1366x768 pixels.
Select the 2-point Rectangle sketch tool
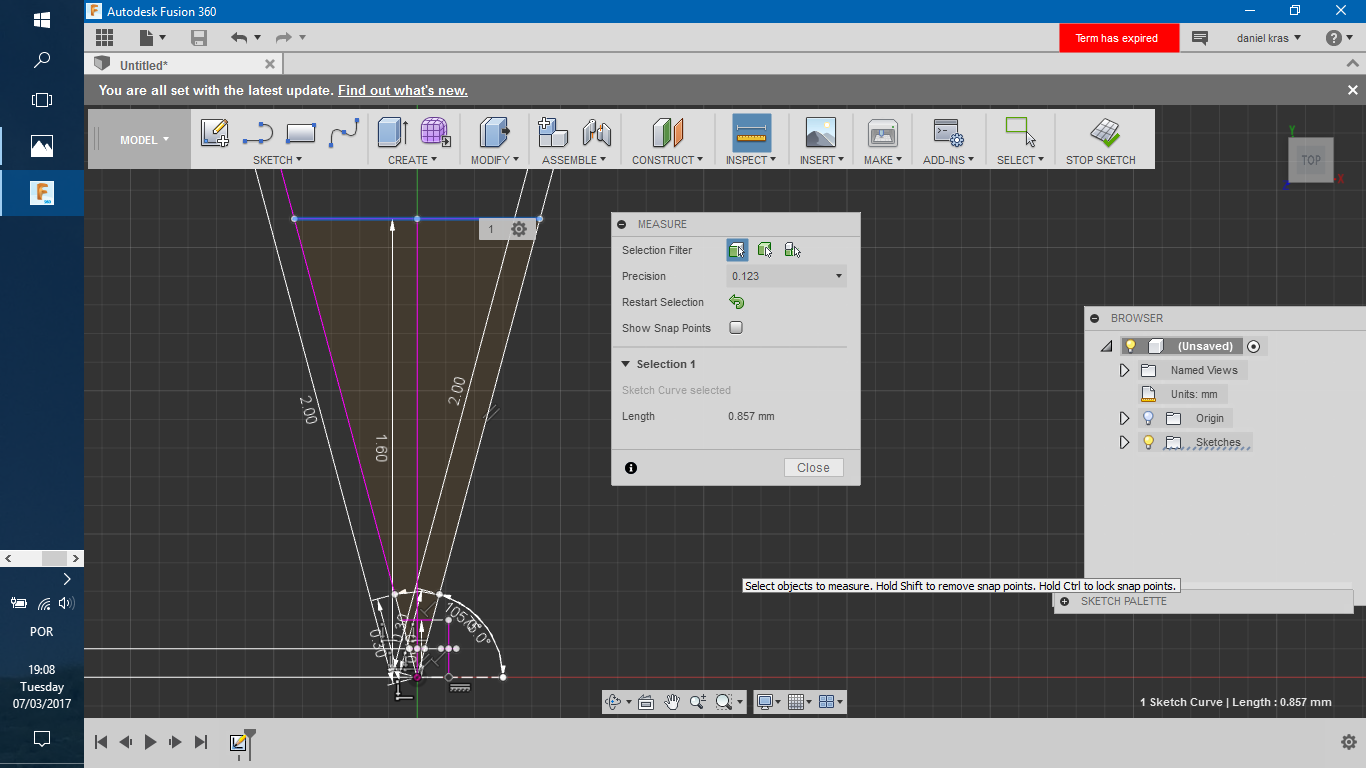pyautogui.click(x=301, y=133)
